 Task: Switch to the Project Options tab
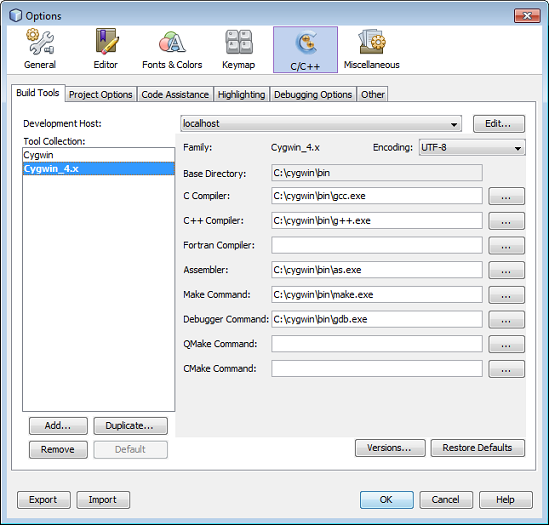[x=101, y=95]
